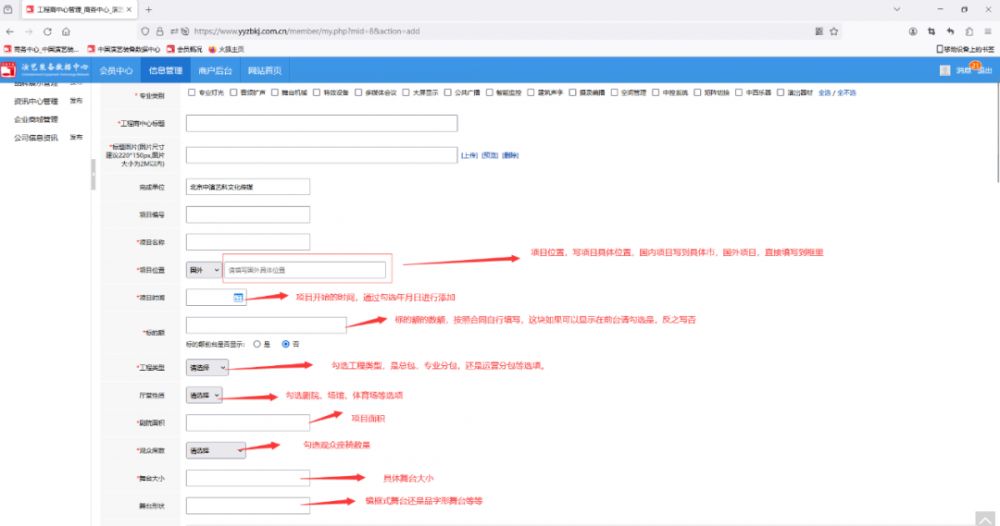Bookmark this page with the star icon
Image resolution: width=1000 pixels, height=526 pixels.
click(836, 31)
